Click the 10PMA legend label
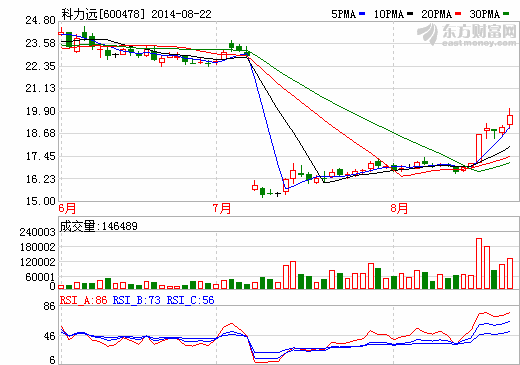Screen dimensions: 520x365 point(389,14)
